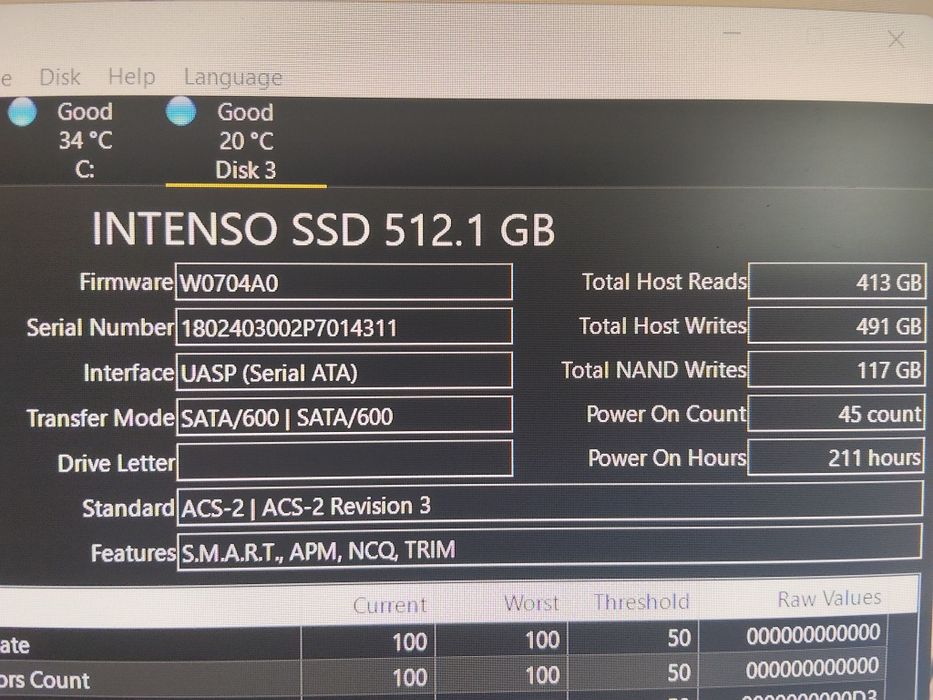The width and height of the screenshot is (933, 700).
Task: Click the Current column header
Action: [x=390, y=605]
